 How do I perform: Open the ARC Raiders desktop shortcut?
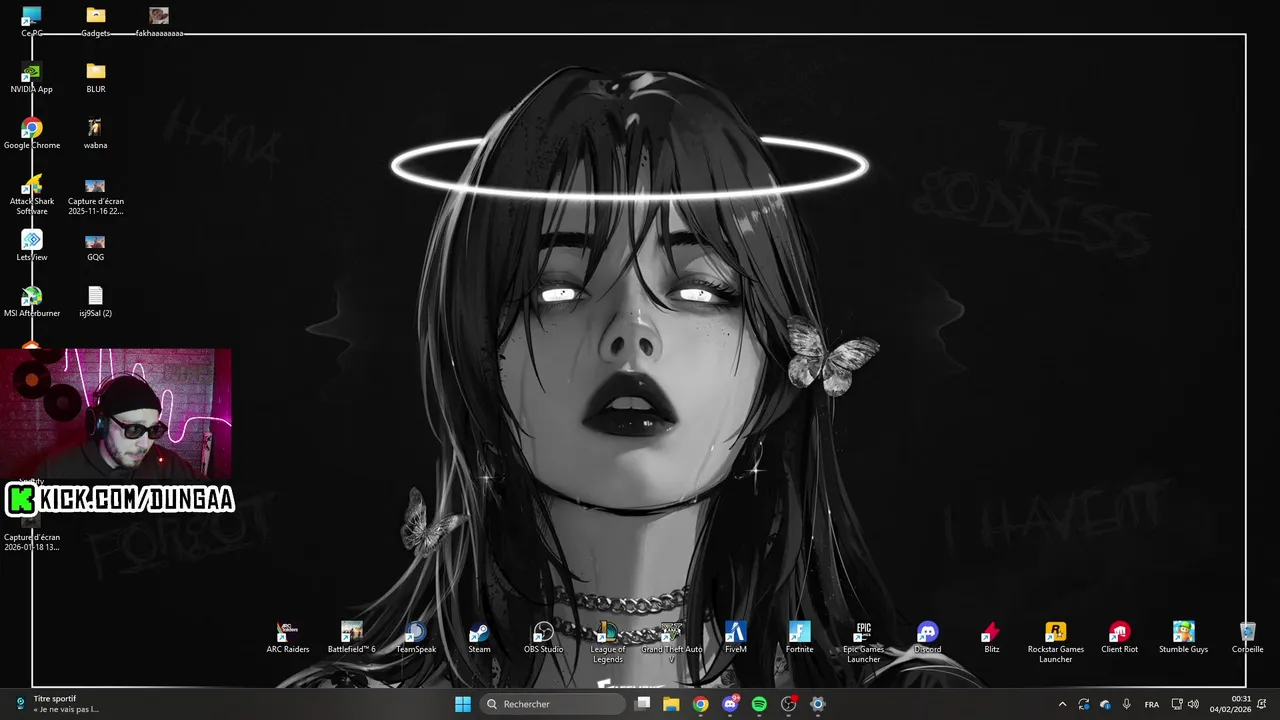tap(288, 638)
